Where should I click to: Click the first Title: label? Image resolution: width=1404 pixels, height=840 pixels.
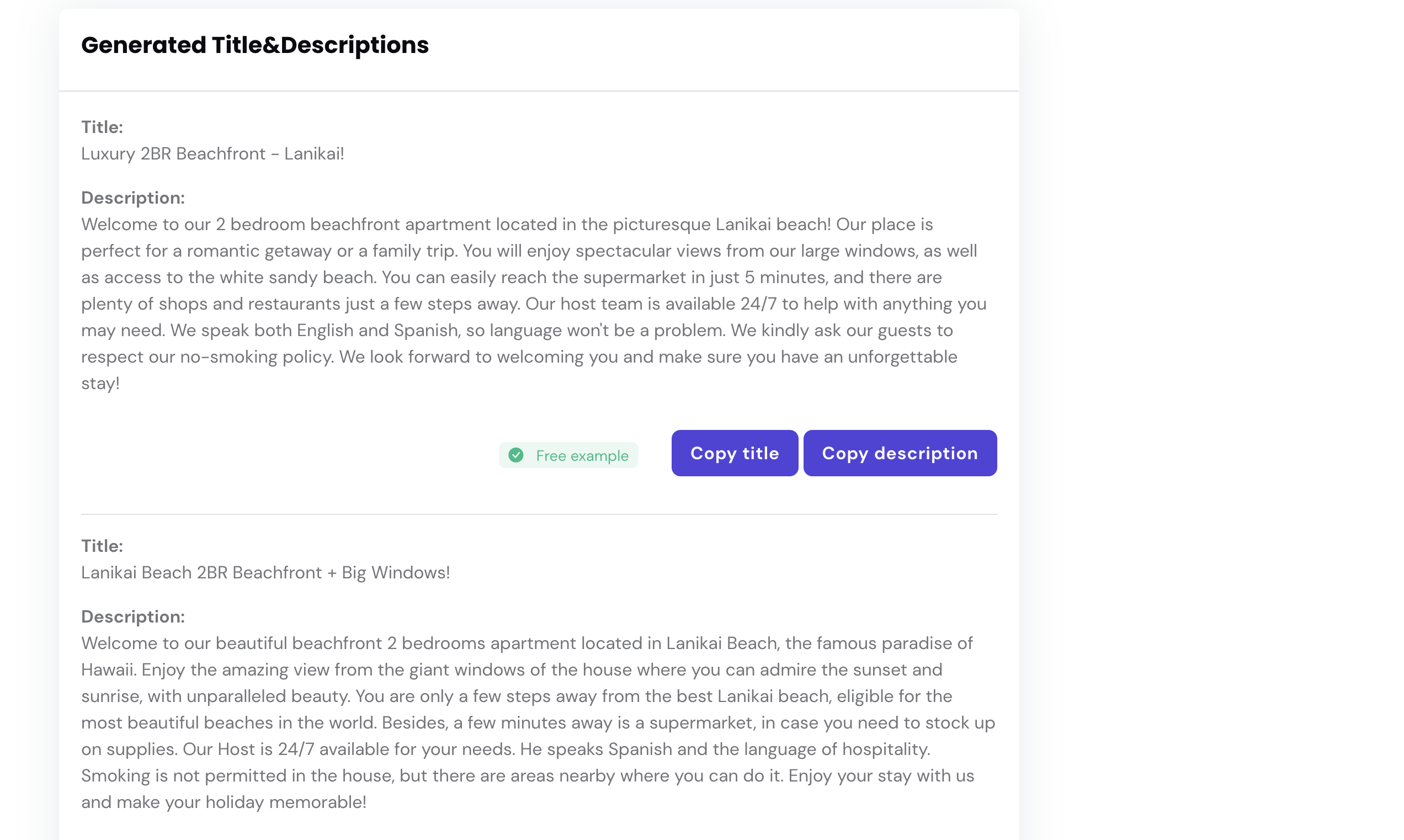point(102,127)
